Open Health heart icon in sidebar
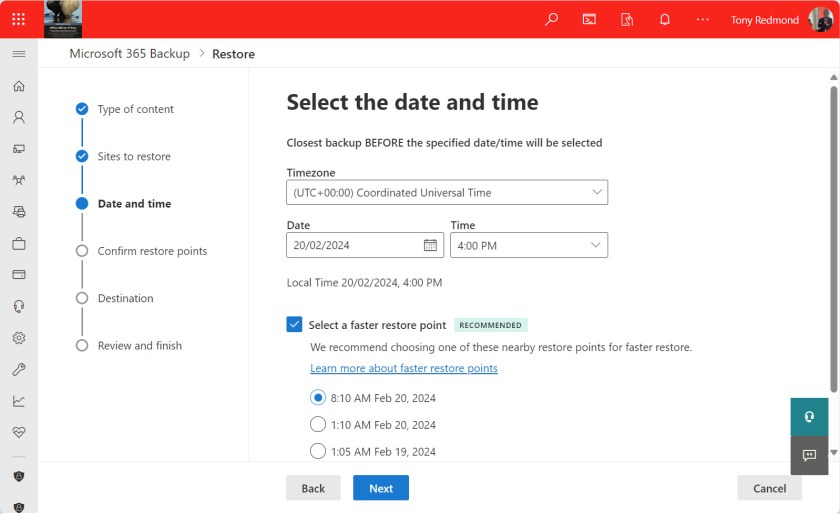The width and height of the screenshot is (840, 514). [x=19, y=432]
